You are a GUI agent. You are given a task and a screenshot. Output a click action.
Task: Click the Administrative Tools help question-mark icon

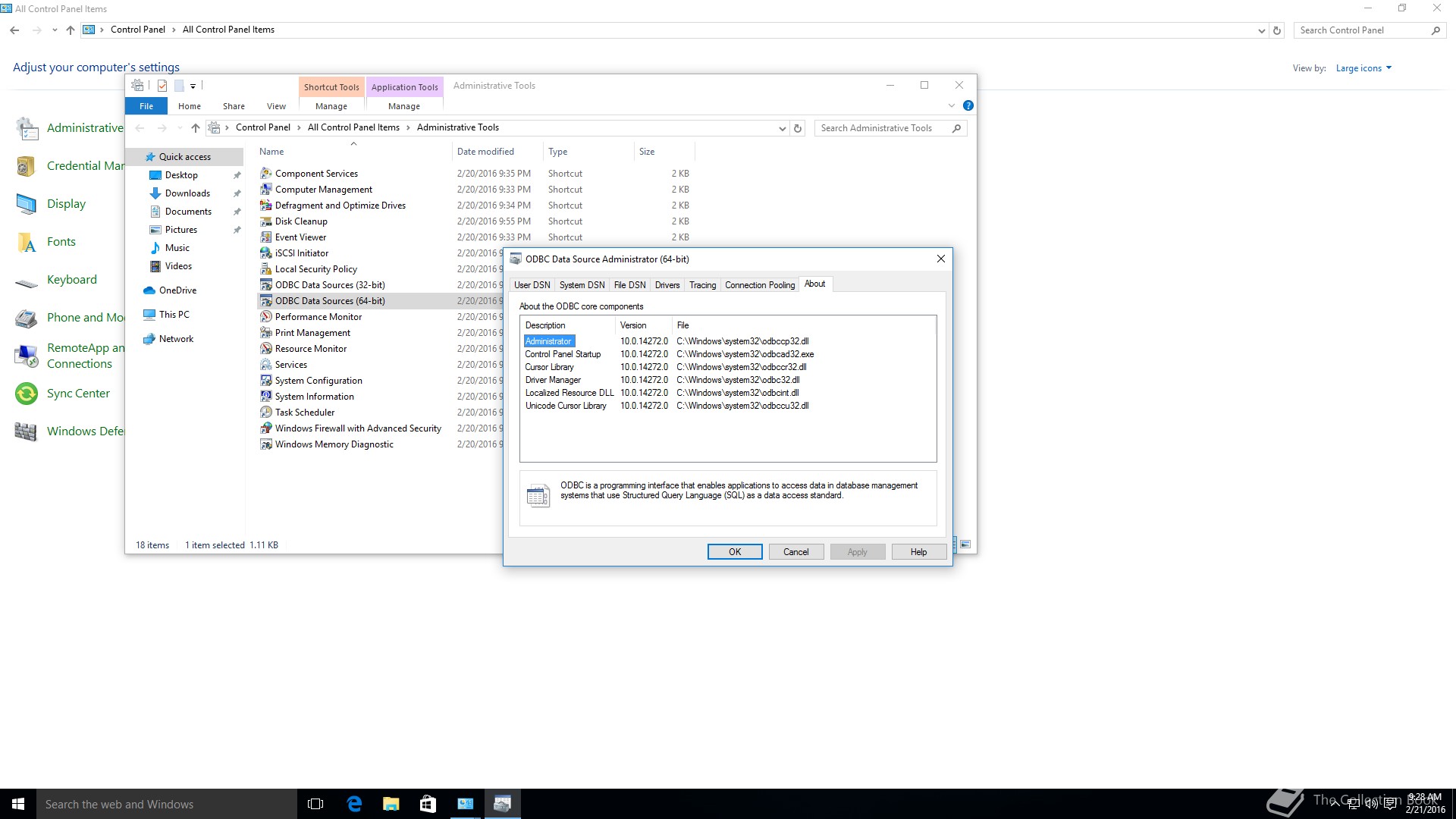click(x=968, y=105)
